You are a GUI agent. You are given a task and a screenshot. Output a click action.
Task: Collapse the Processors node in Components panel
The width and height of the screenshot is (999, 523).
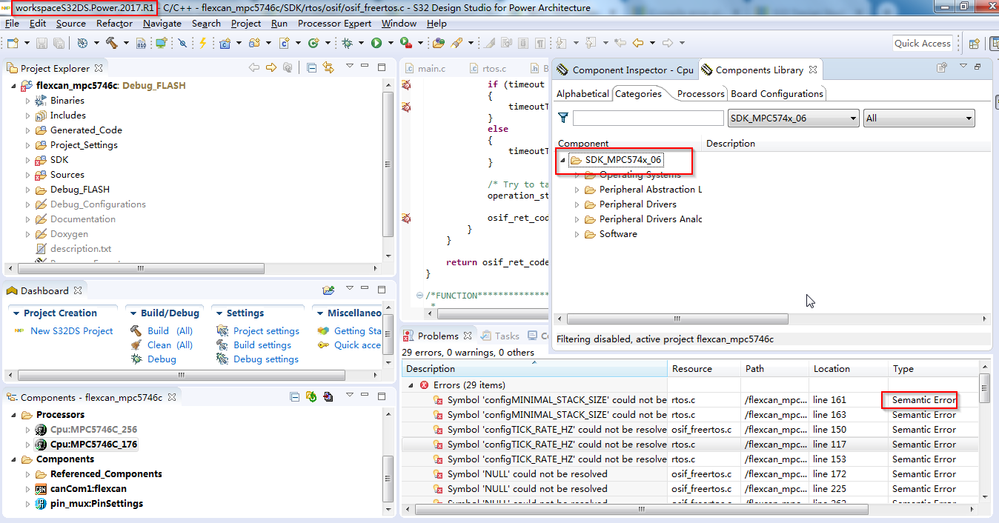(13, 415)
